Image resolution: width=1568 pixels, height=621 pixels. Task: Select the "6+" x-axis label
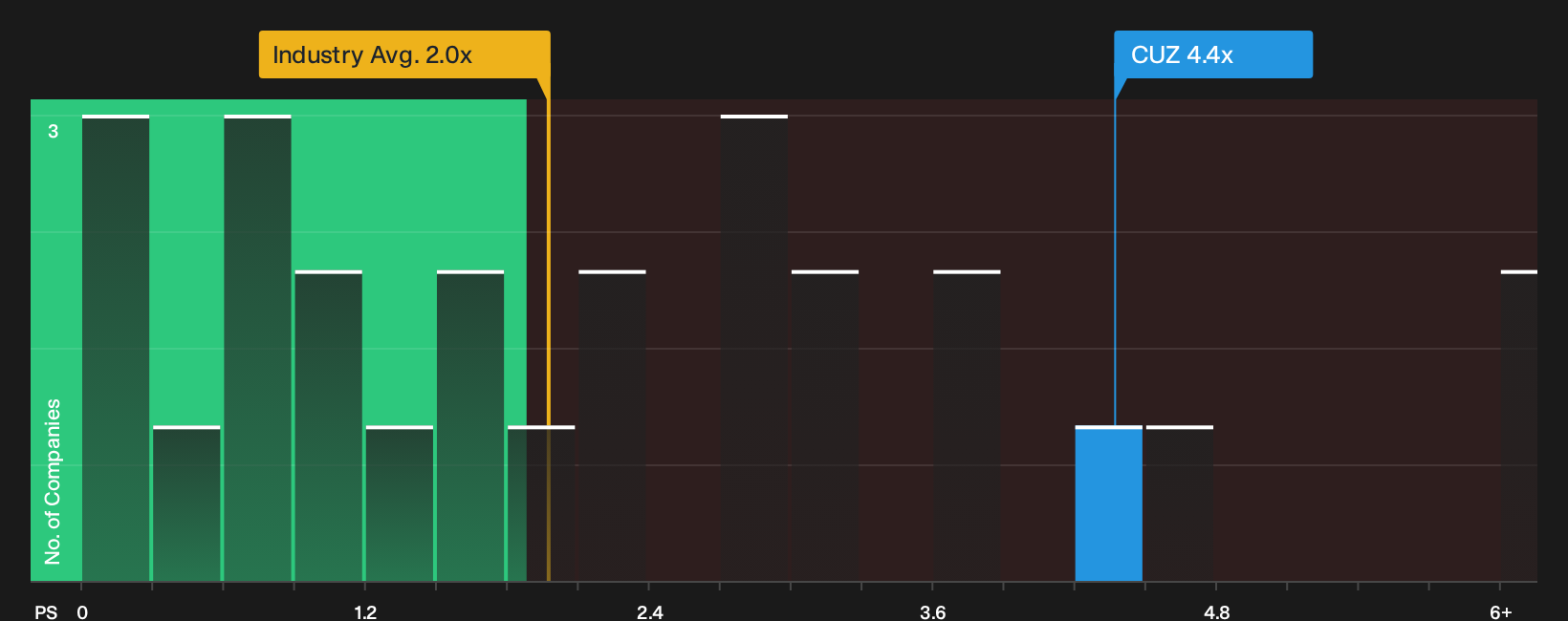pyautogui.click(x=1501, y=612)
